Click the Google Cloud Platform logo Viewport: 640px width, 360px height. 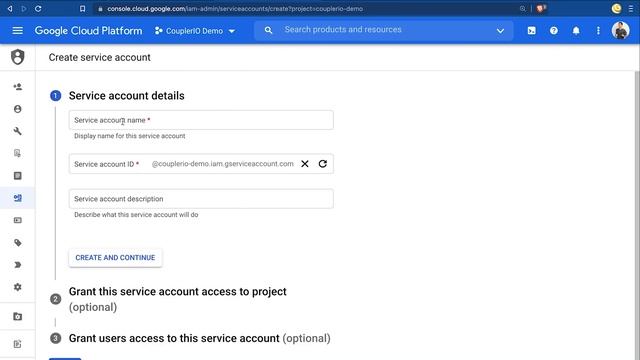[89, 31]
